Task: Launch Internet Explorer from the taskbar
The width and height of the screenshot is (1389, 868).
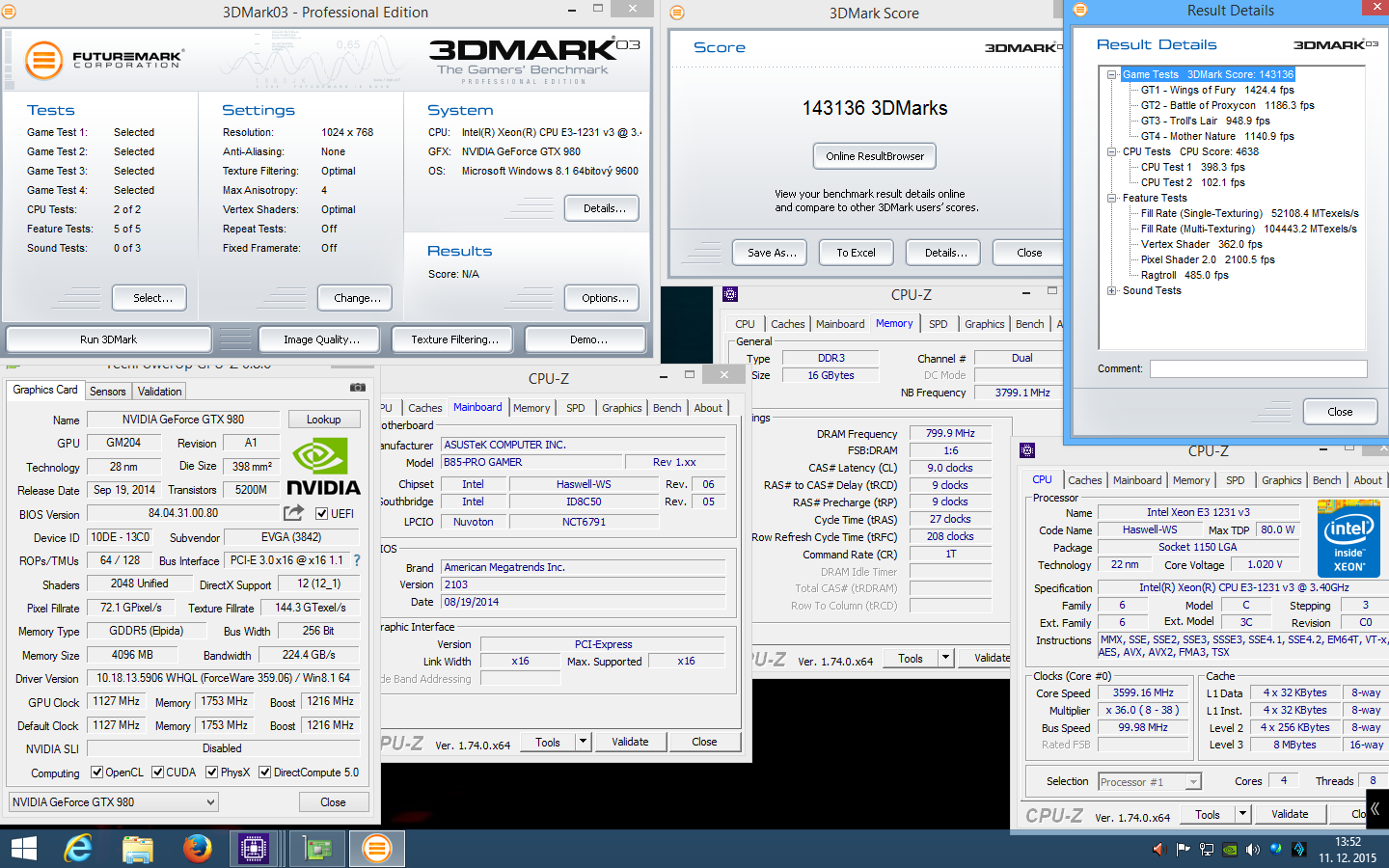Action: pyautogui.click(x=78, y=849)
